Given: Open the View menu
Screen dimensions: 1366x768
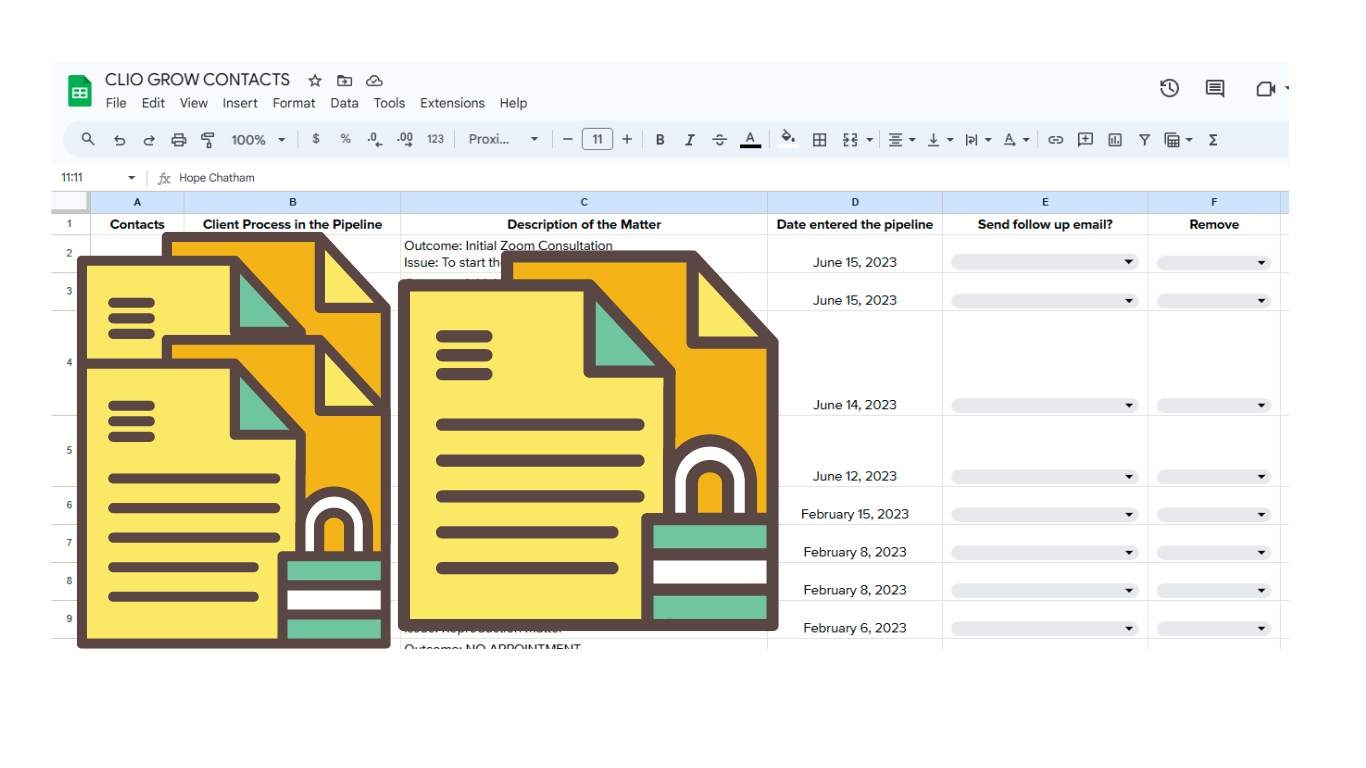Looking at the screenshot, I should (194, 103).
